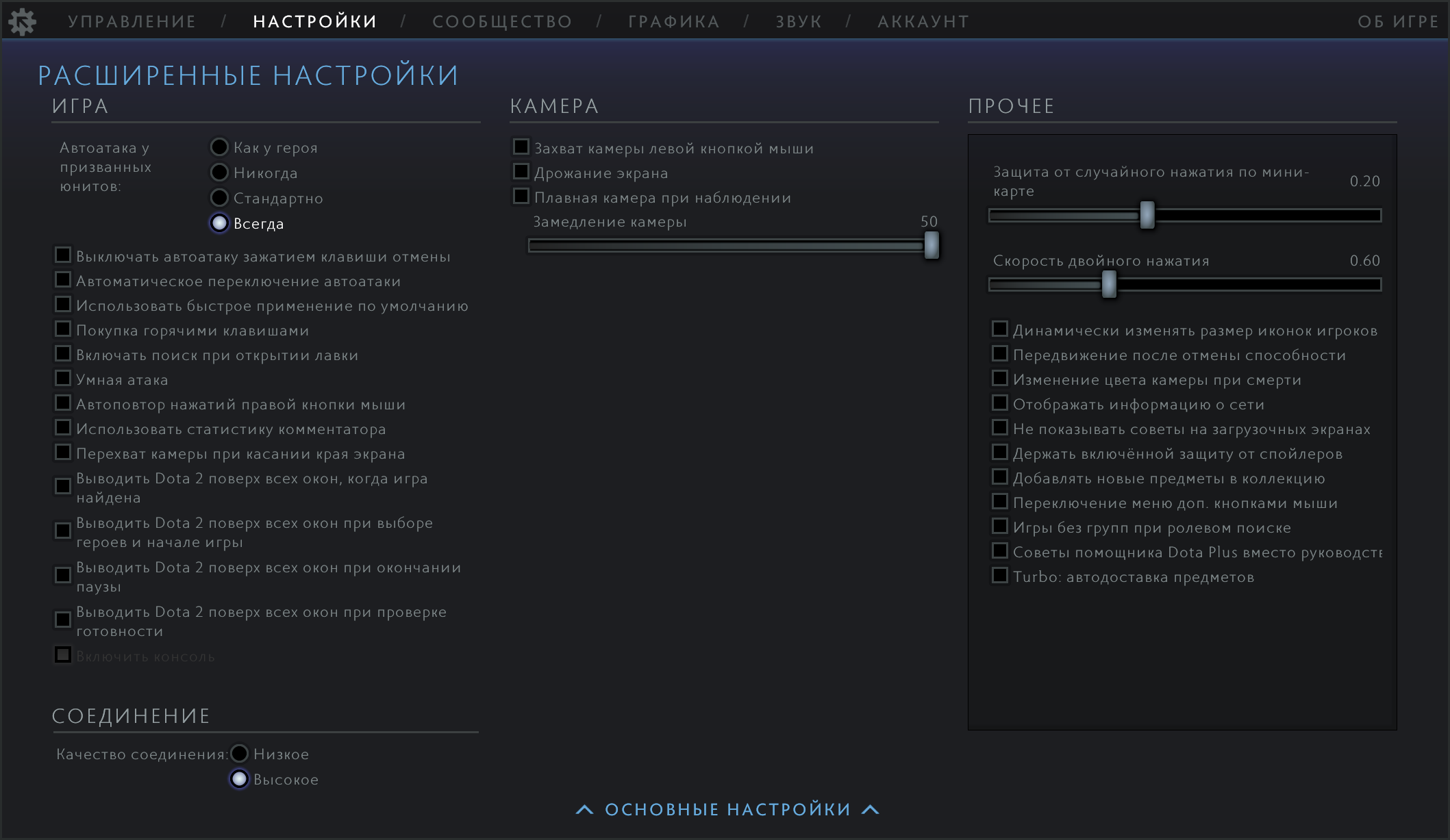Open the ЗВУК tab
The image size is (1450, 840).
[x=799, y=22]
